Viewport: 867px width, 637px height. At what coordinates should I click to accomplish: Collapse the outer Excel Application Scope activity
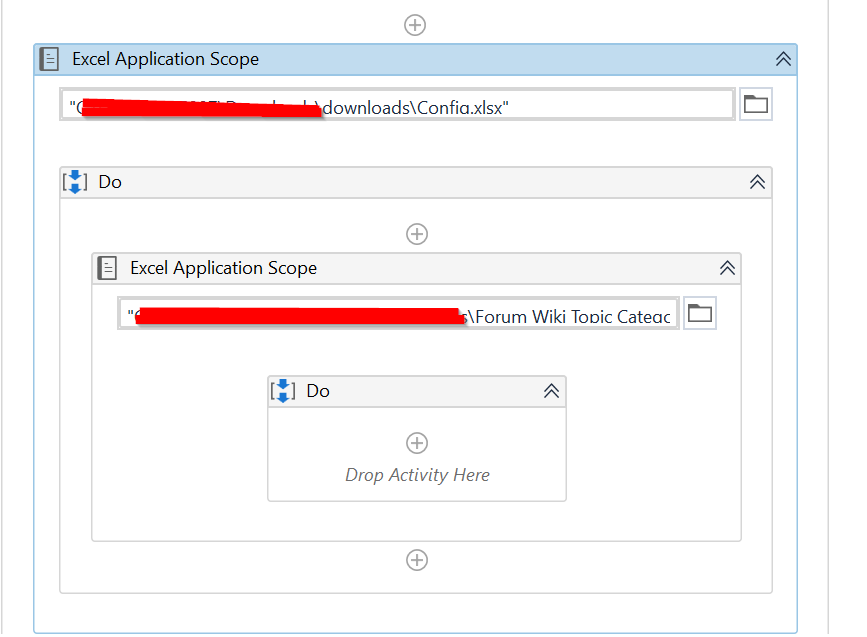point(784,59)
